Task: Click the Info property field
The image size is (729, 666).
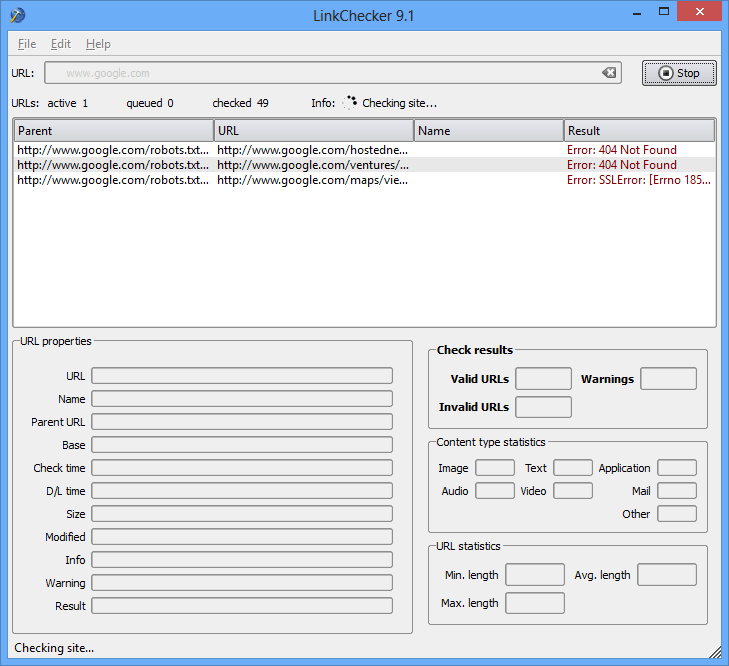Action: point(242,559)
